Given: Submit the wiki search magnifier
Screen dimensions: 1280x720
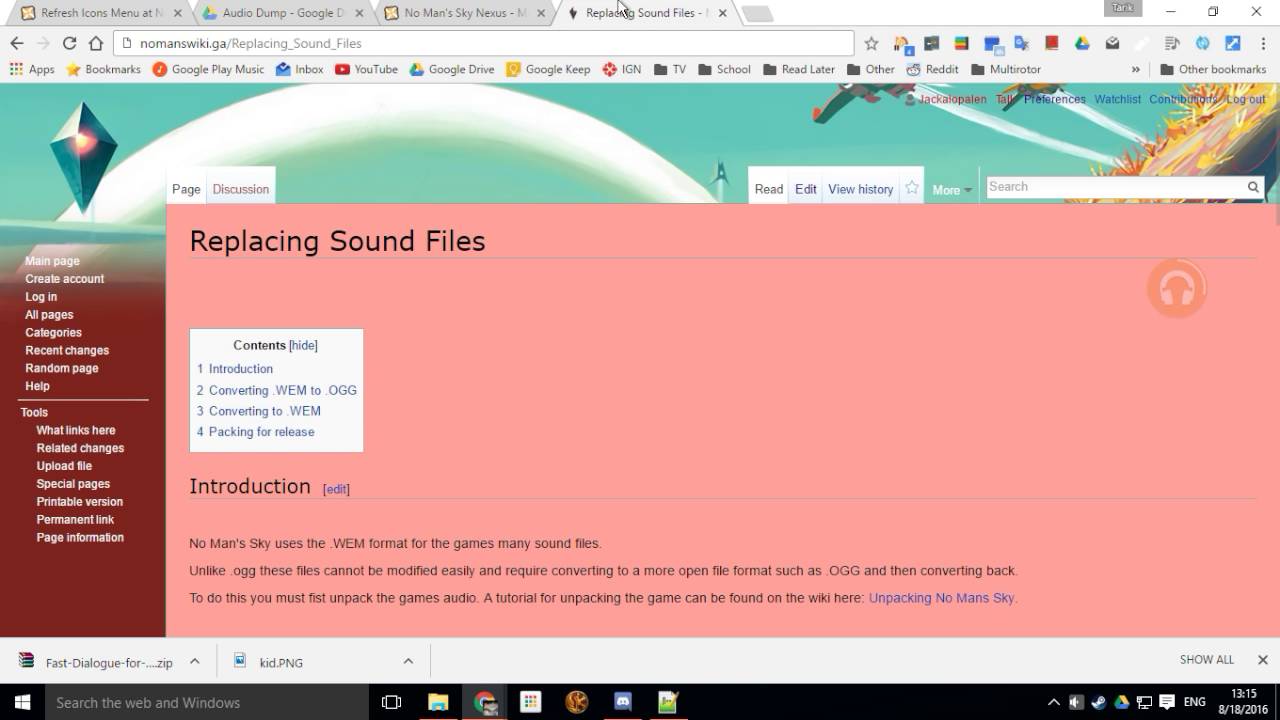Looking at the screenshot, I should click(x=1253, y=187).
